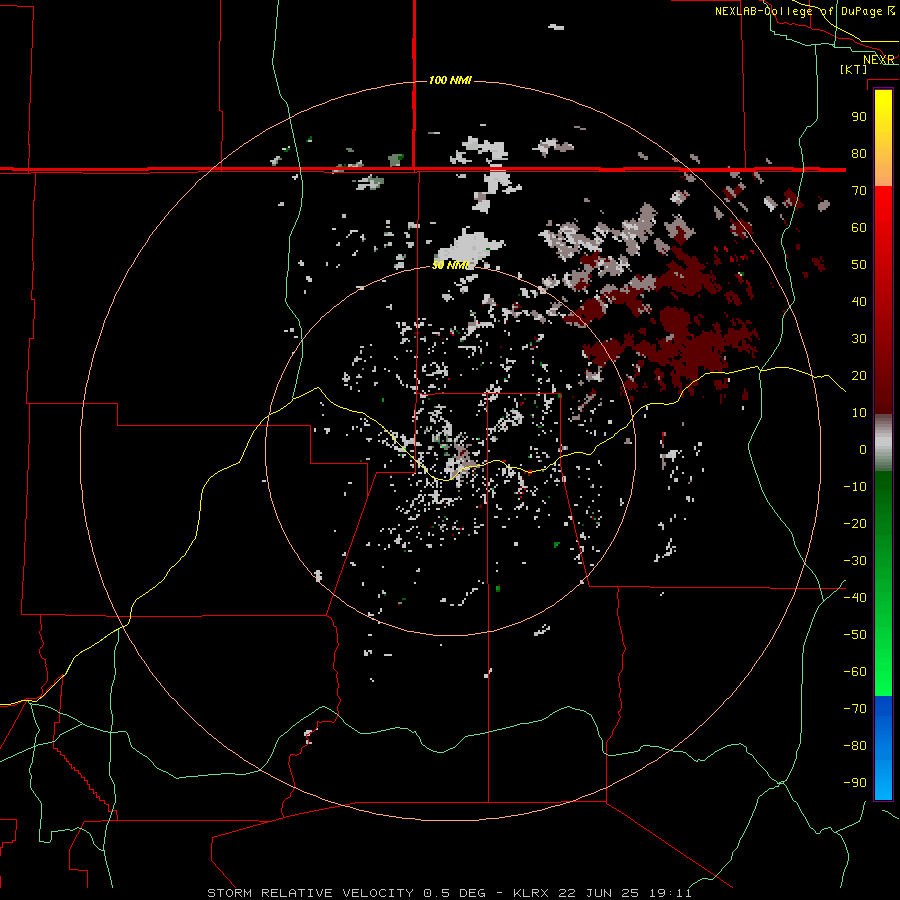The image size is (900, 900).
Task: Select the blue segment of the color bar
Action: 883,748
